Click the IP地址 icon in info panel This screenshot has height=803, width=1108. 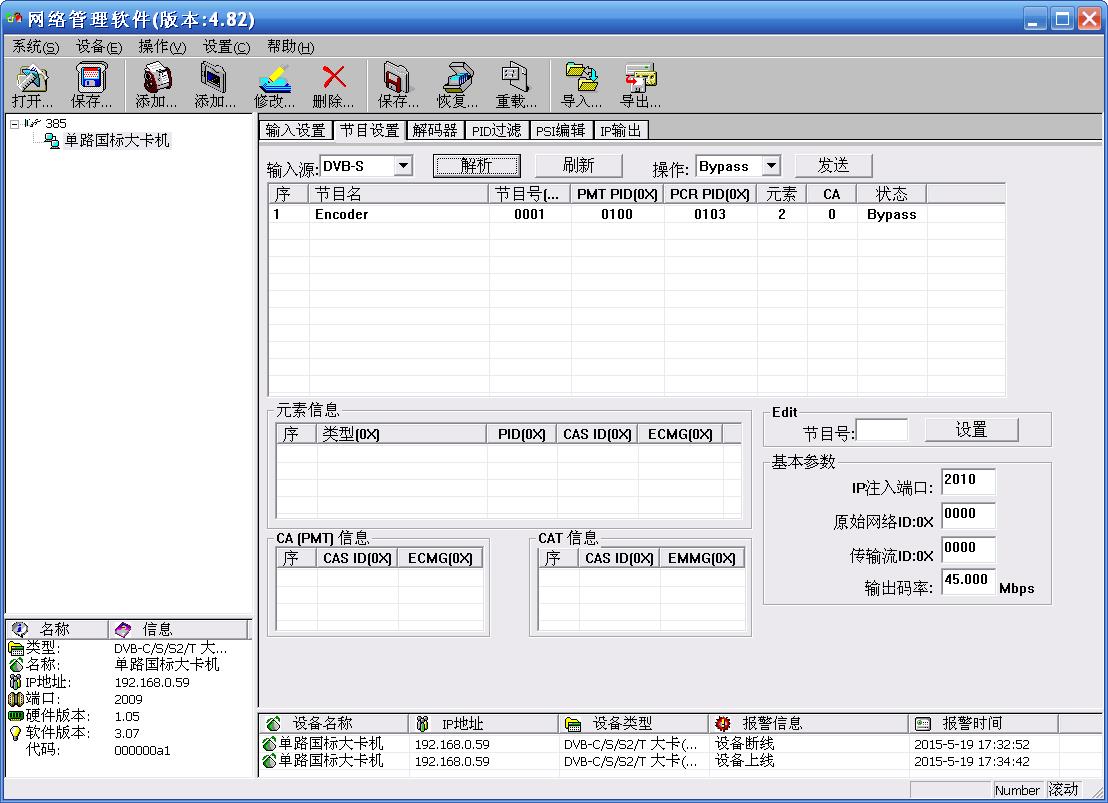click(16, 682)
